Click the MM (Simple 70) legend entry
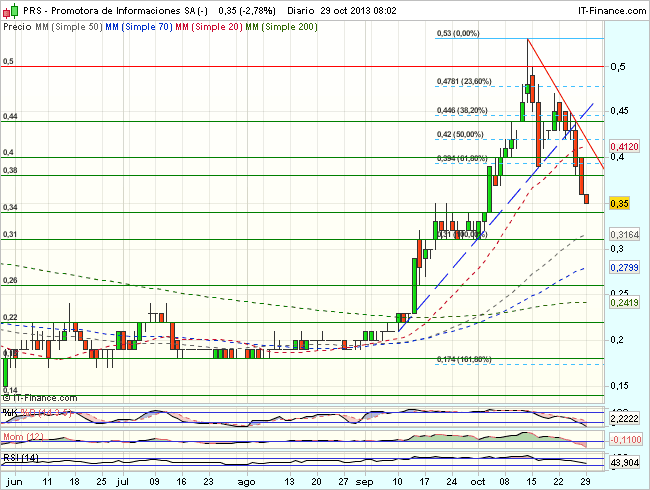The width and height of the screenshot is (650, 490). tap(138, 27)
